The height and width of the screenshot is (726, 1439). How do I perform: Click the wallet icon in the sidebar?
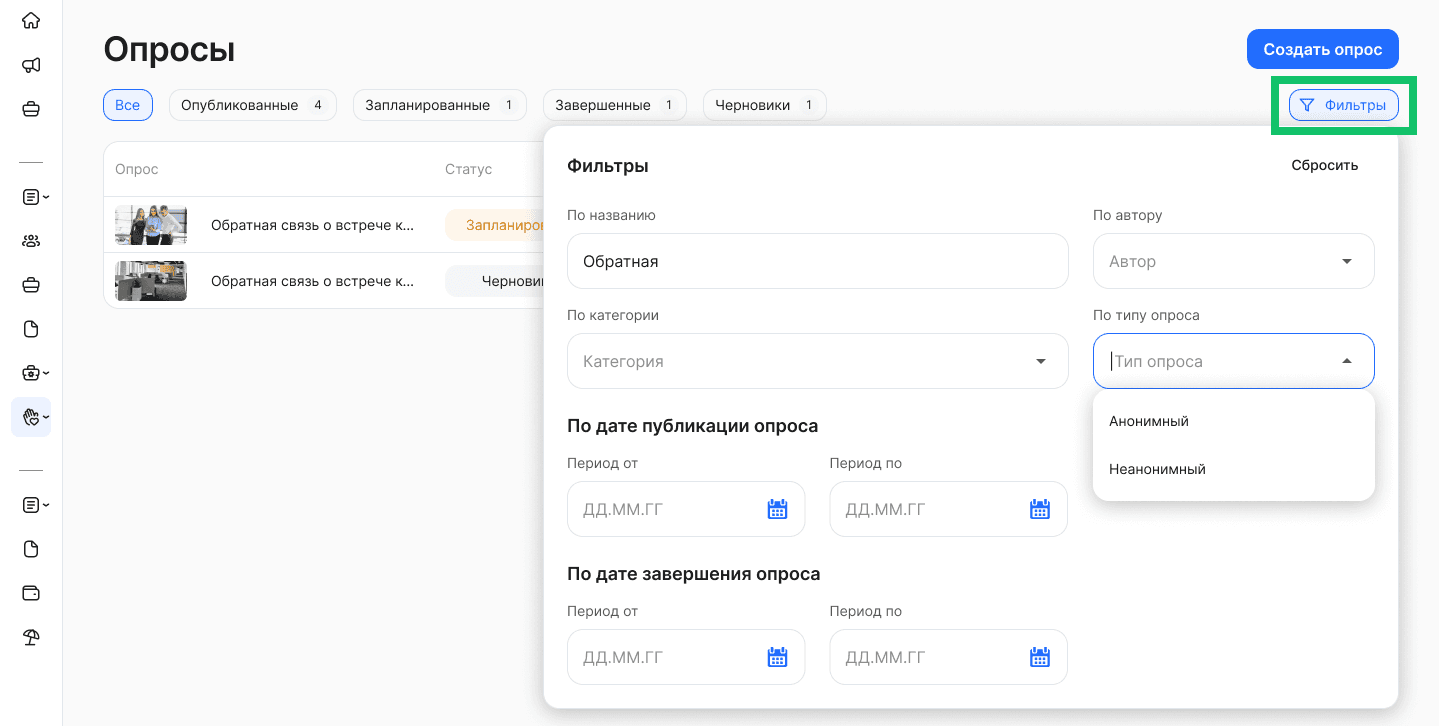[x=31, y=593]
